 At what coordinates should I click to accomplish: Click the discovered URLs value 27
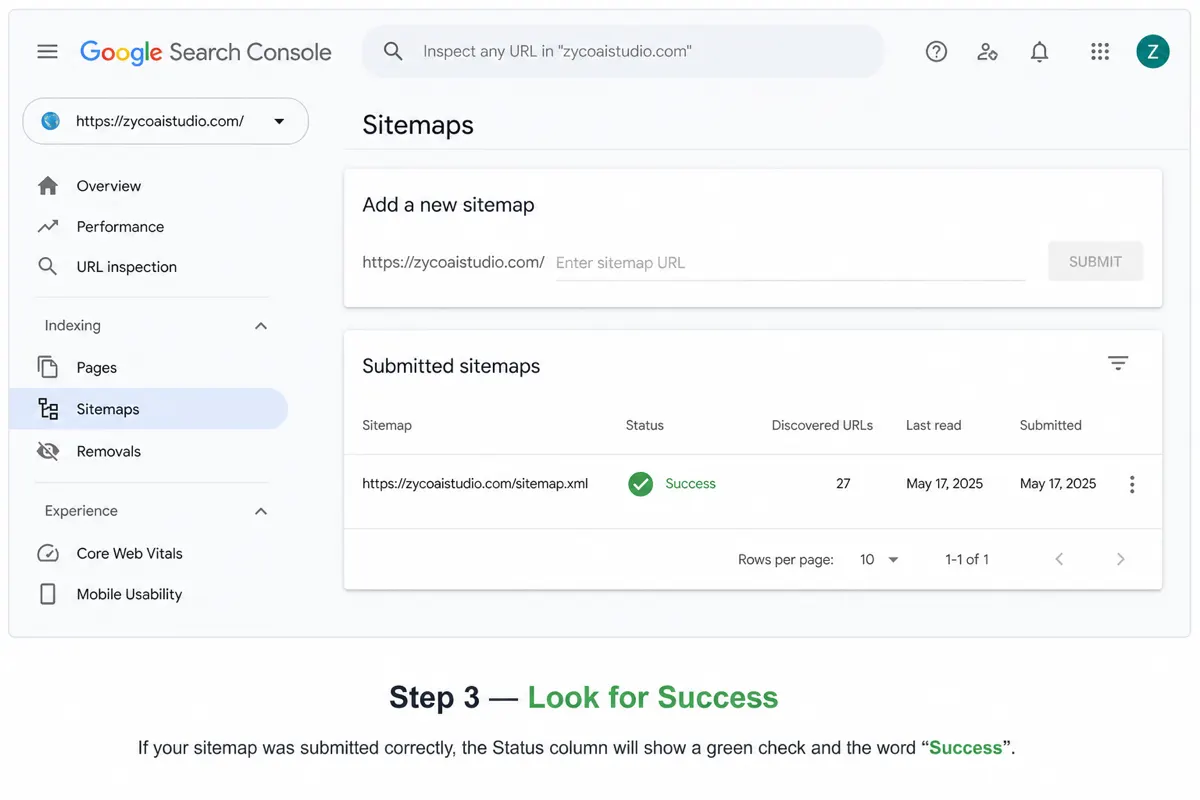coord(843,484)
